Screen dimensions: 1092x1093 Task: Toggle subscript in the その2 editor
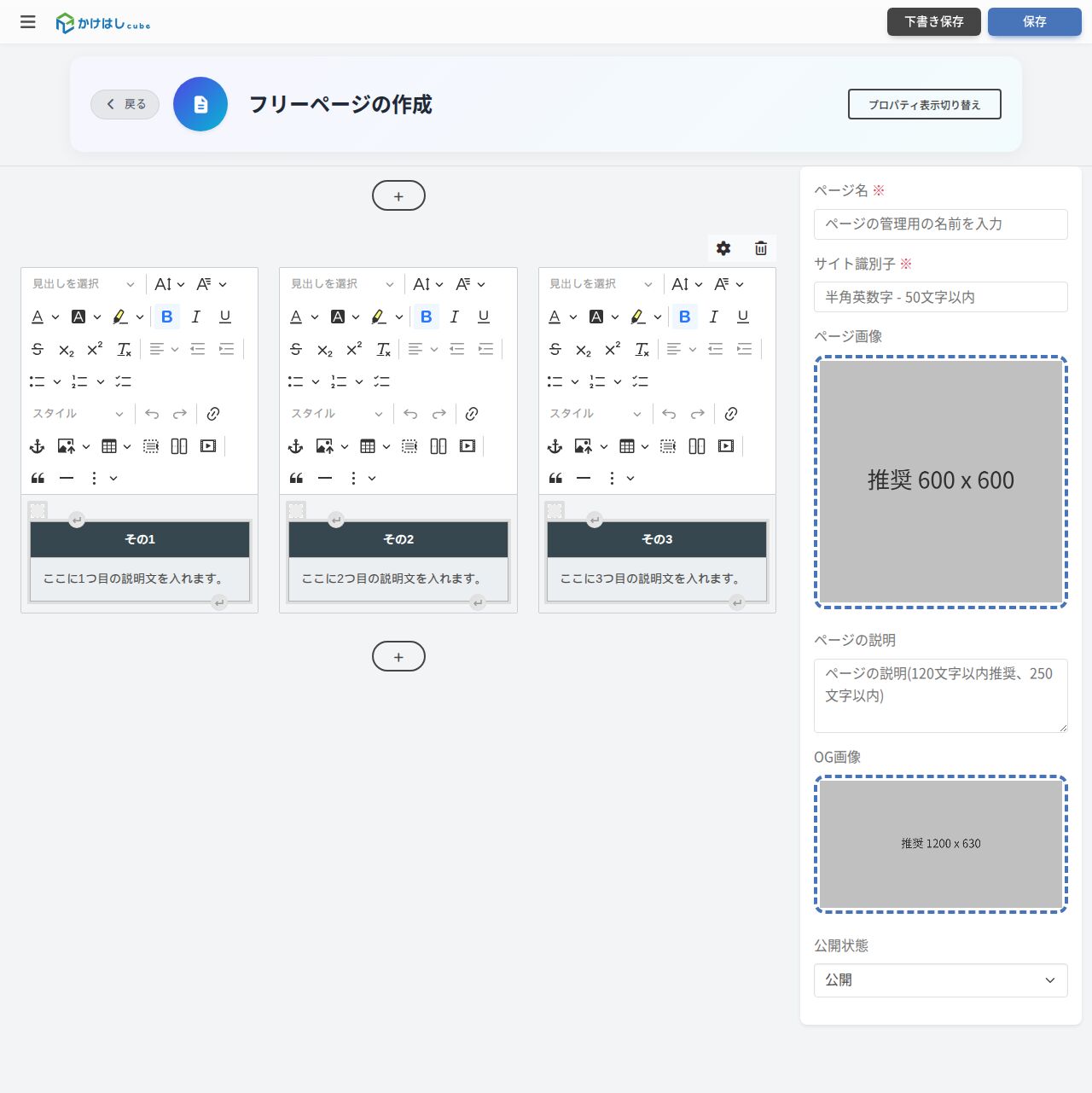tap(325, 349)
